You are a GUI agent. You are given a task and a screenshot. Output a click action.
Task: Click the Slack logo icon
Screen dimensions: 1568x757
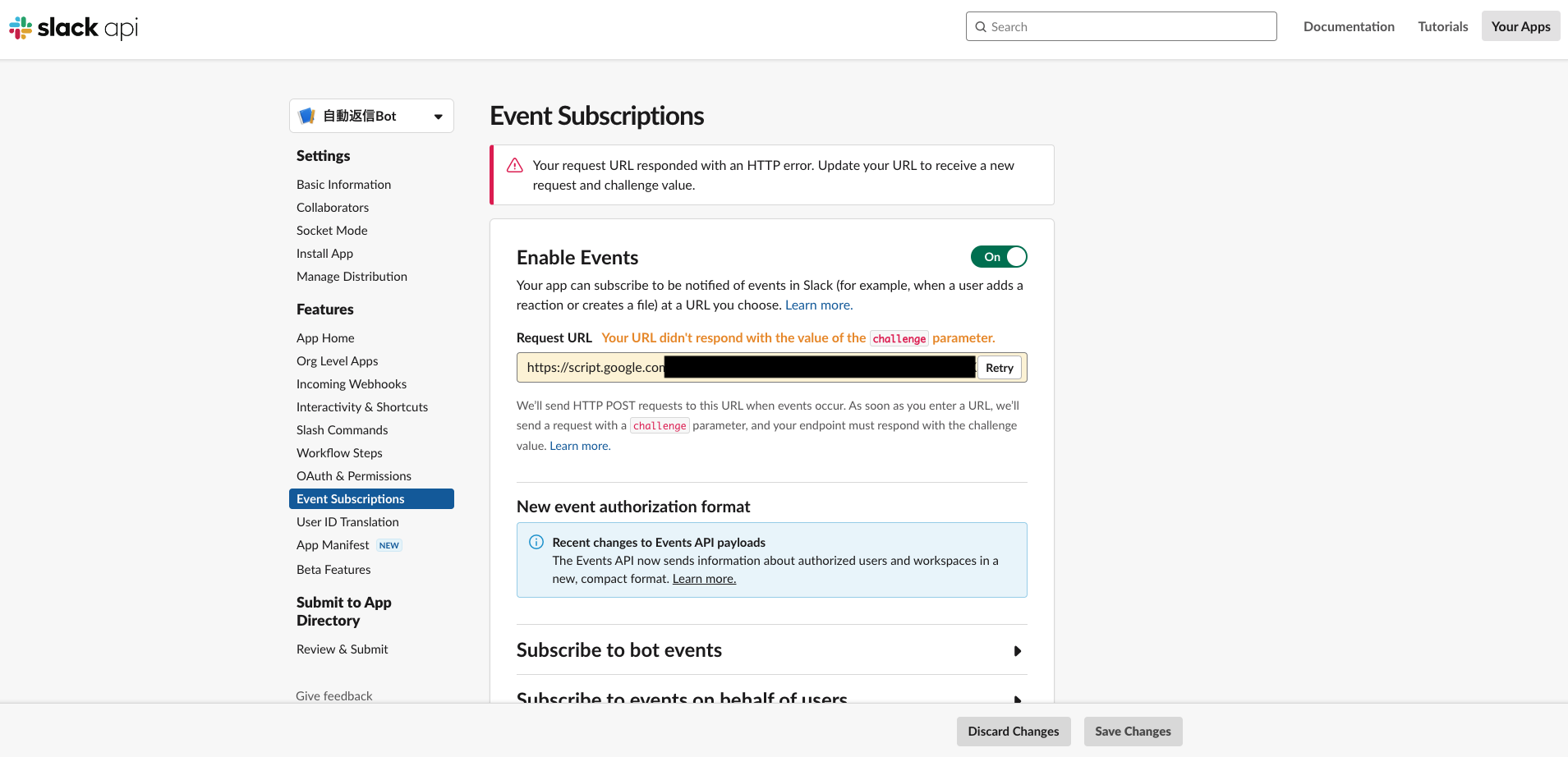coord(19,26)
